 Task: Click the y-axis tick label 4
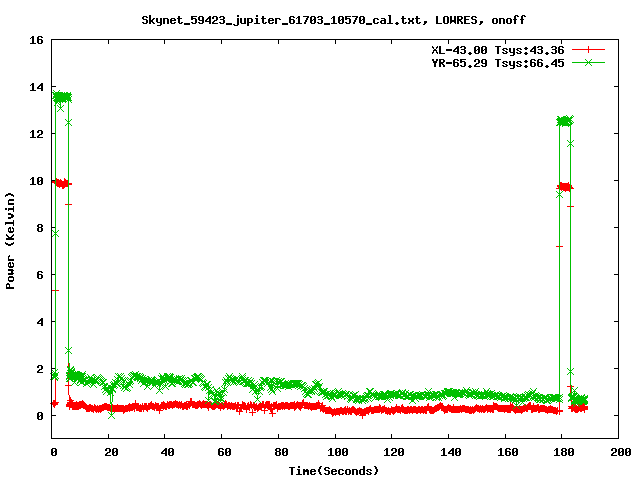pos(40,322)
